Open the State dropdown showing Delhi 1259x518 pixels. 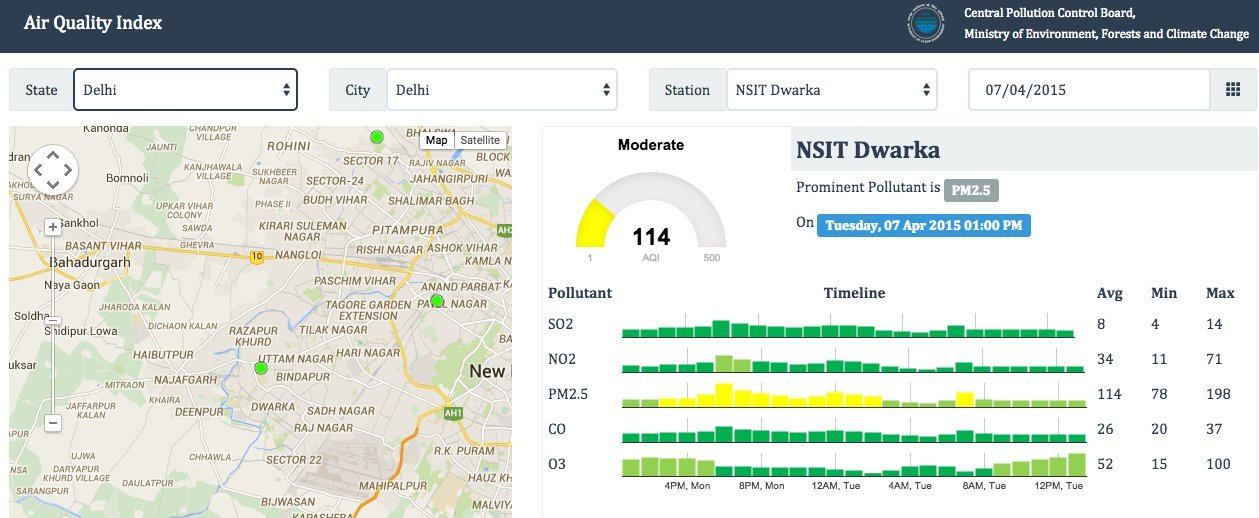point(185,90)
